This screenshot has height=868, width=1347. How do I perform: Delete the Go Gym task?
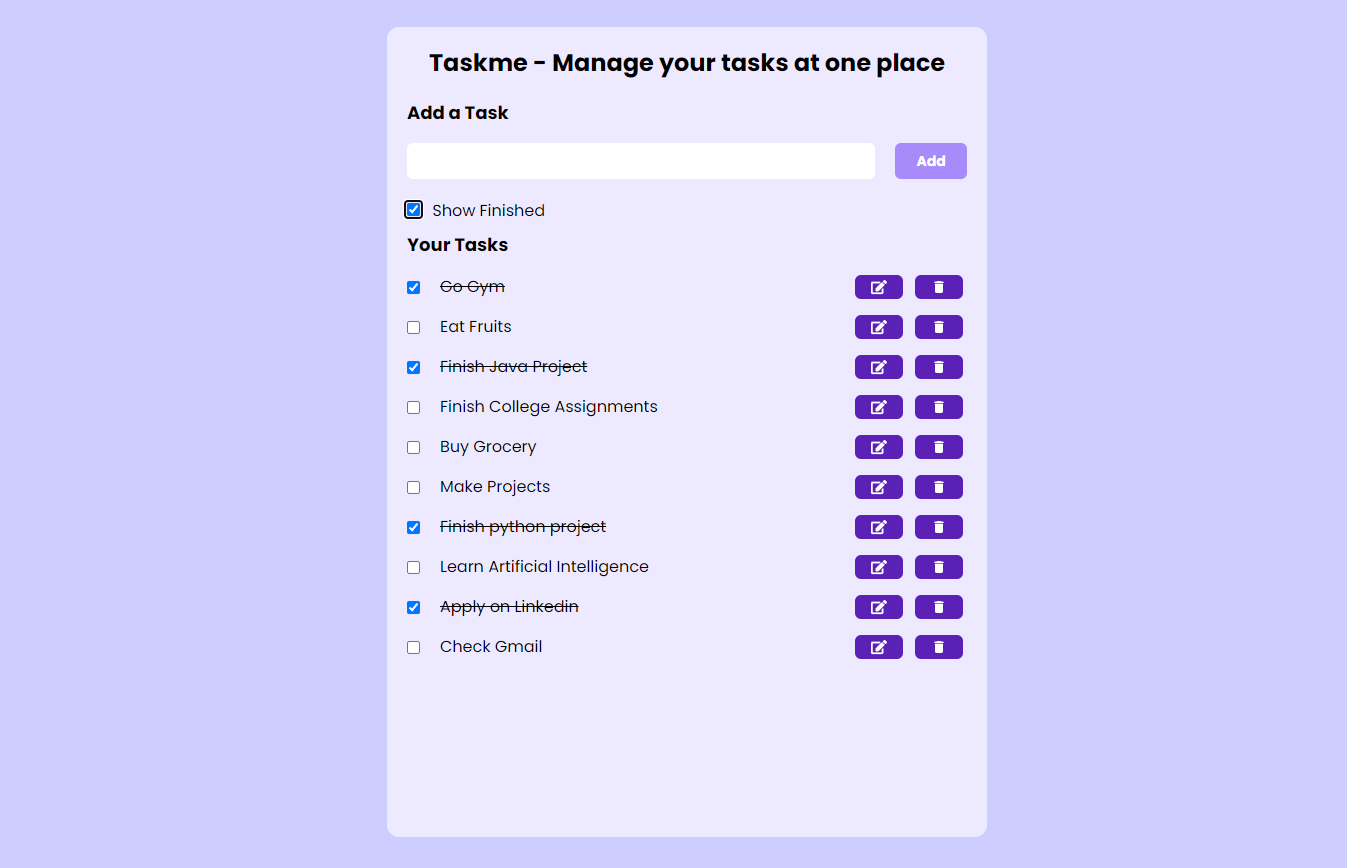(939, 287)
